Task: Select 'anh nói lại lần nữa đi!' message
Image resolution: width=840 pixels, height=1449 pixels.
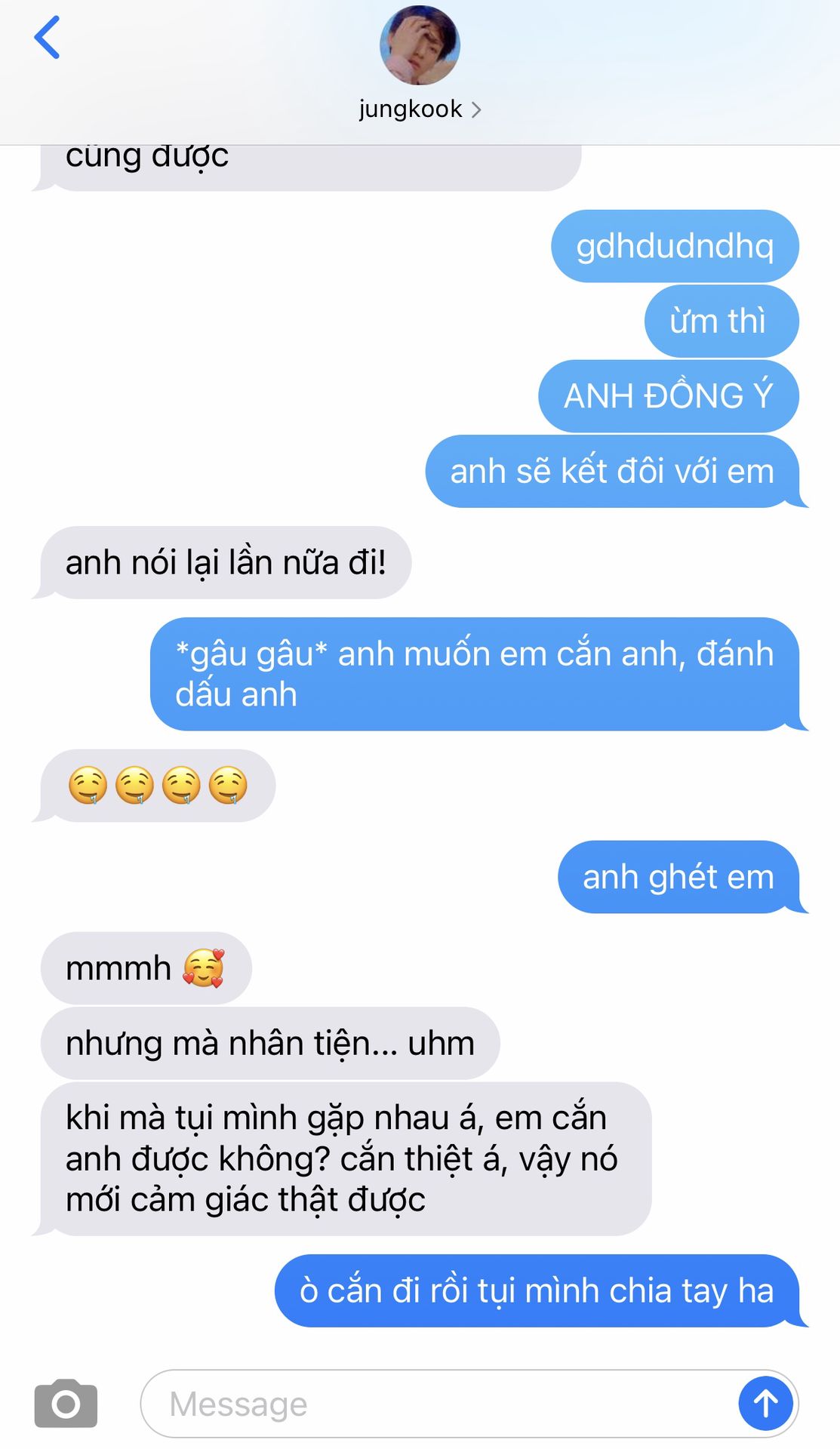Action: (225, 562)
